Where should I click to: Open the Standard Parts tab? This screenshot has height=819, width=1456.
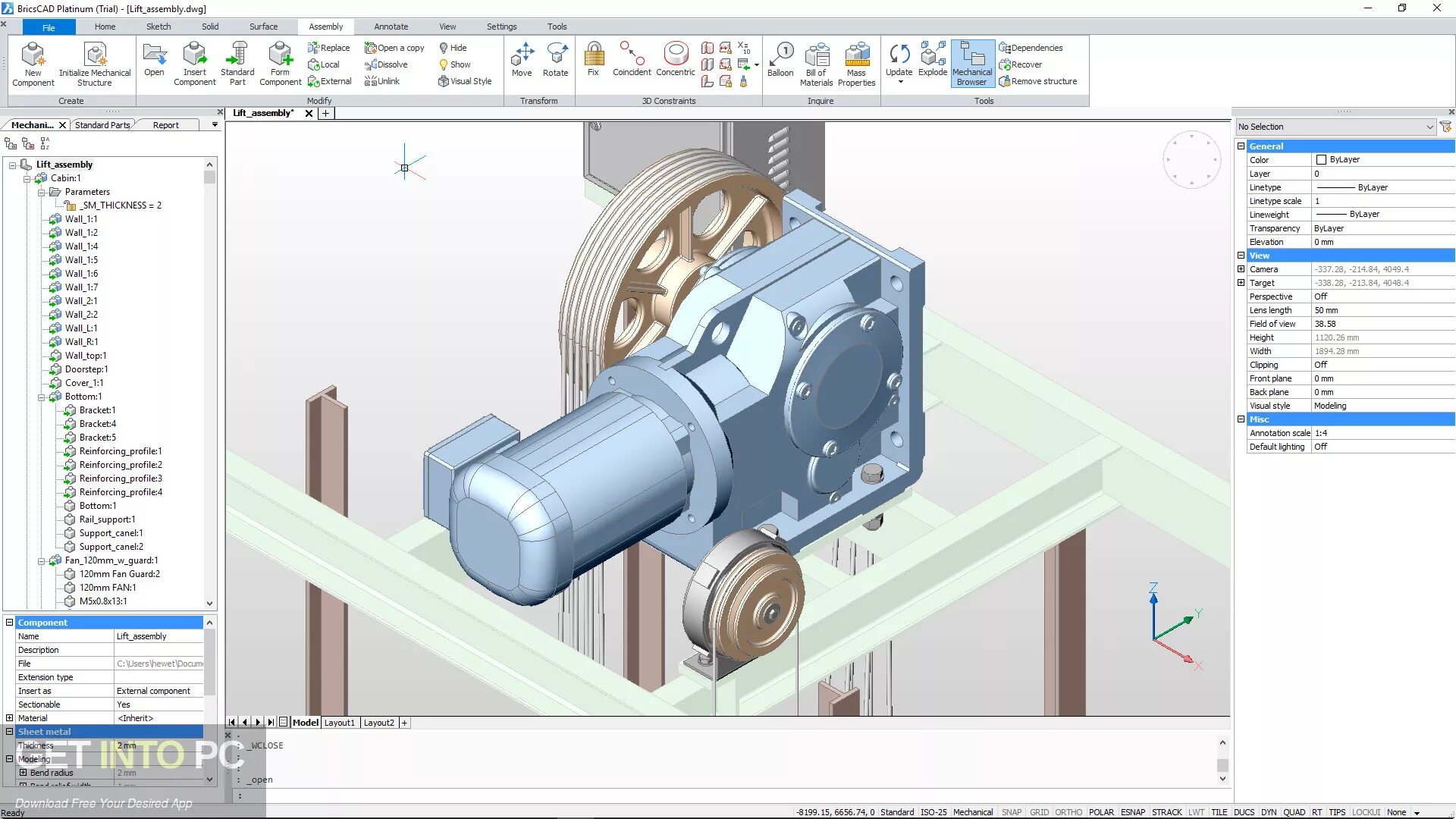(x=102, y=124)
